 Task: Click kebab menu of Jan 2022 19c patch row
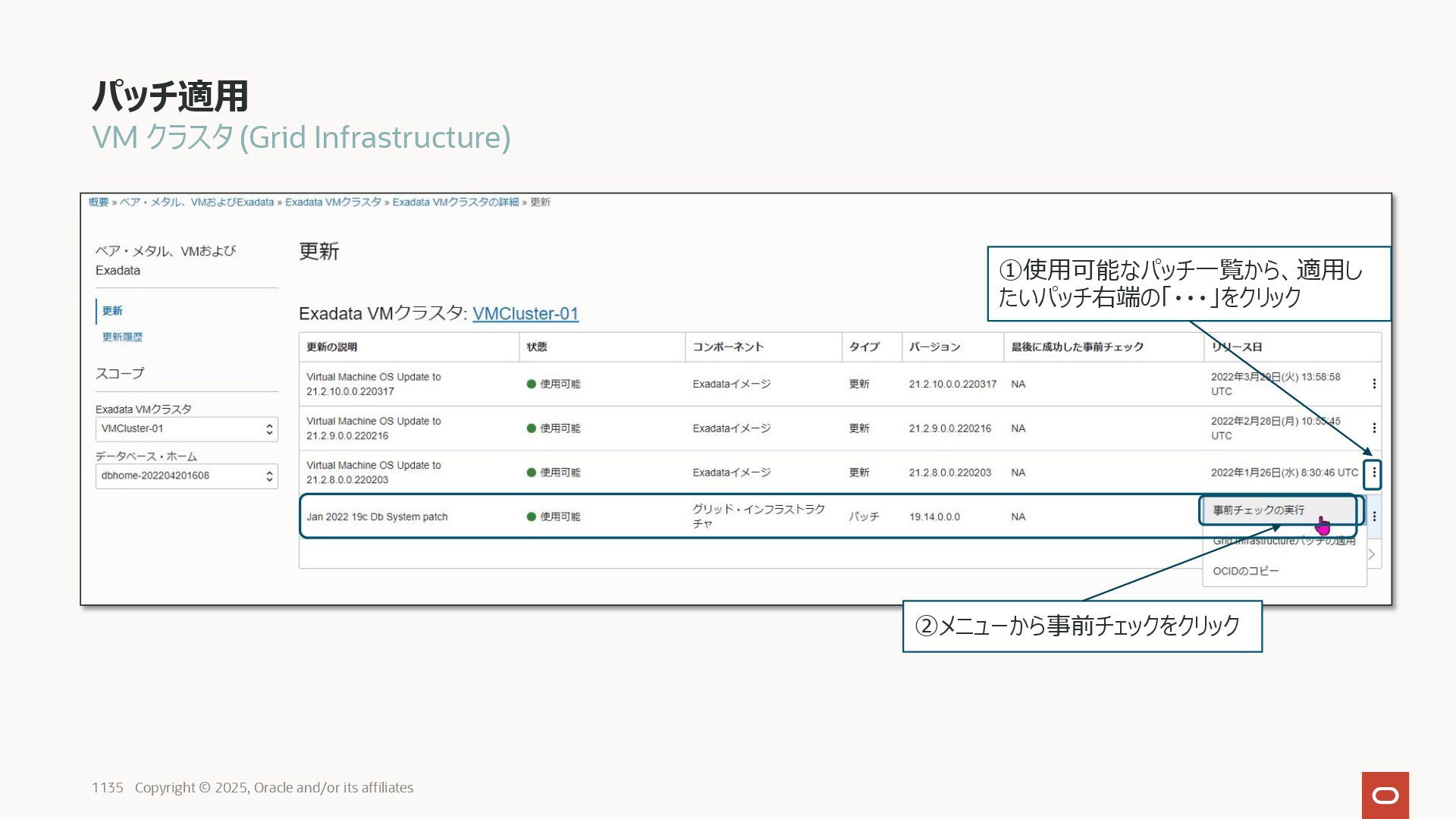[1373, 516]
